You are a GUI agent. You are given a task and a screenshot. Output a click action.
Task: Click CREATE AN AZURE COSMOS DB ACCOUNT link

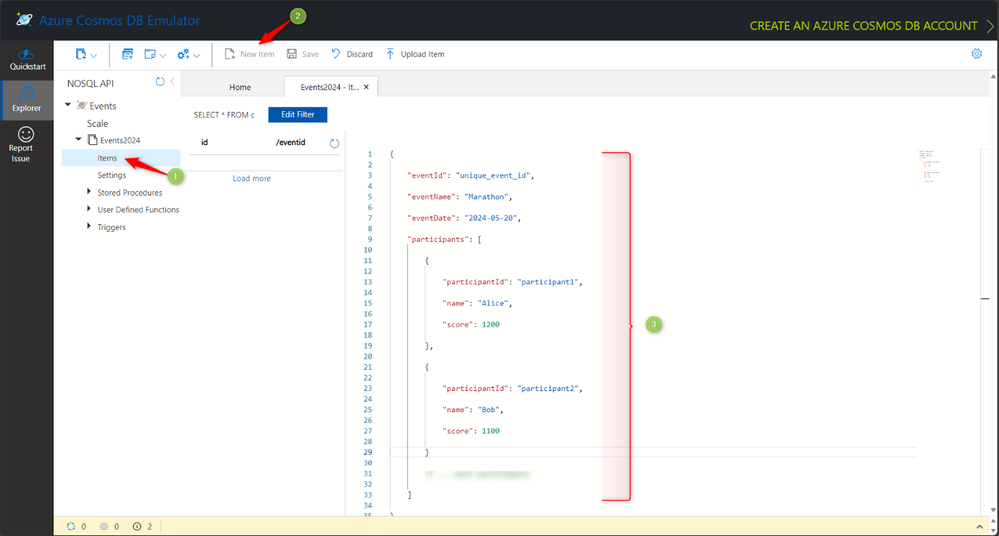pos(863,26)
